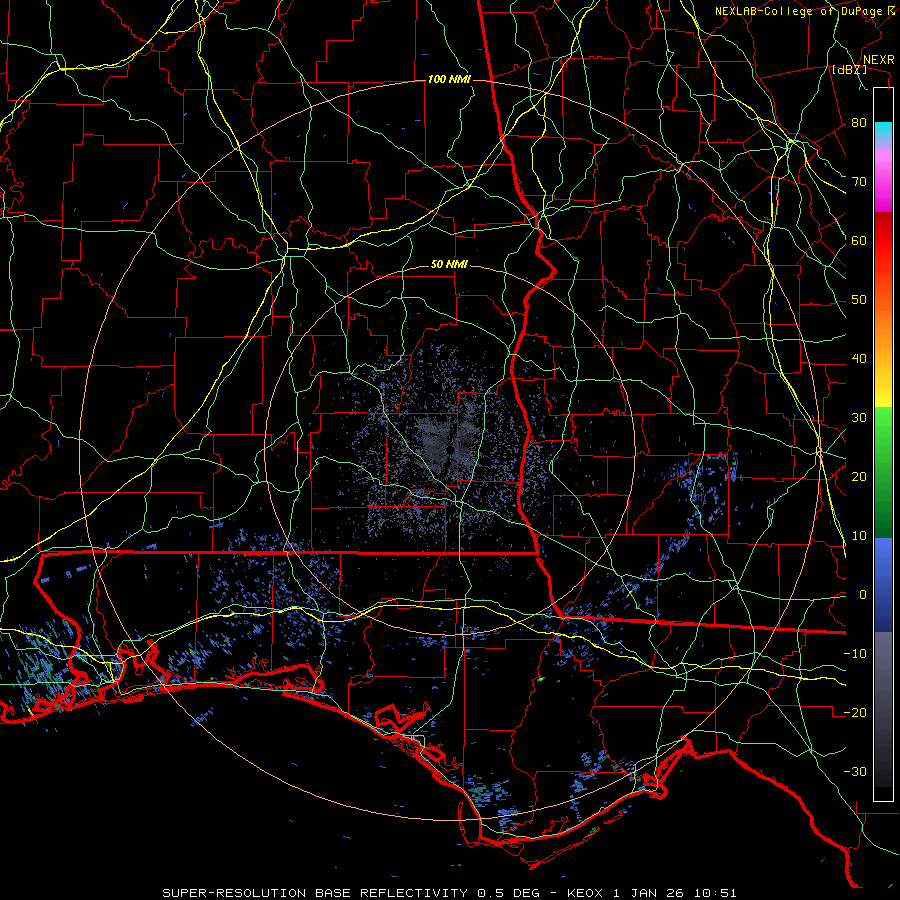Click the 30 dBZ scale value

point(859,418)
